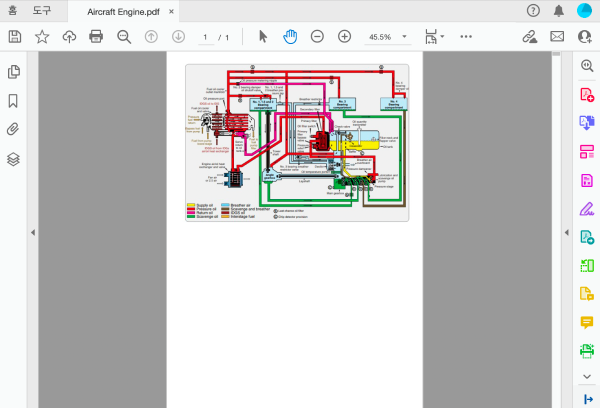Click the collapse tools pane icon
Screen dimensions: 600x408
click(588, 400)
